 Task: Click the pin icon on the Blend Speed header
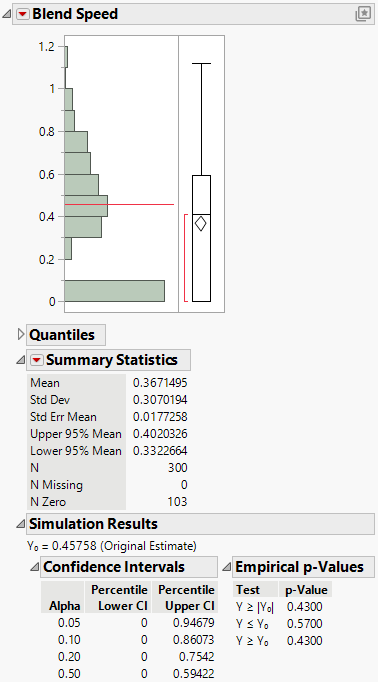pyautogui.click(x=363, y=14)
